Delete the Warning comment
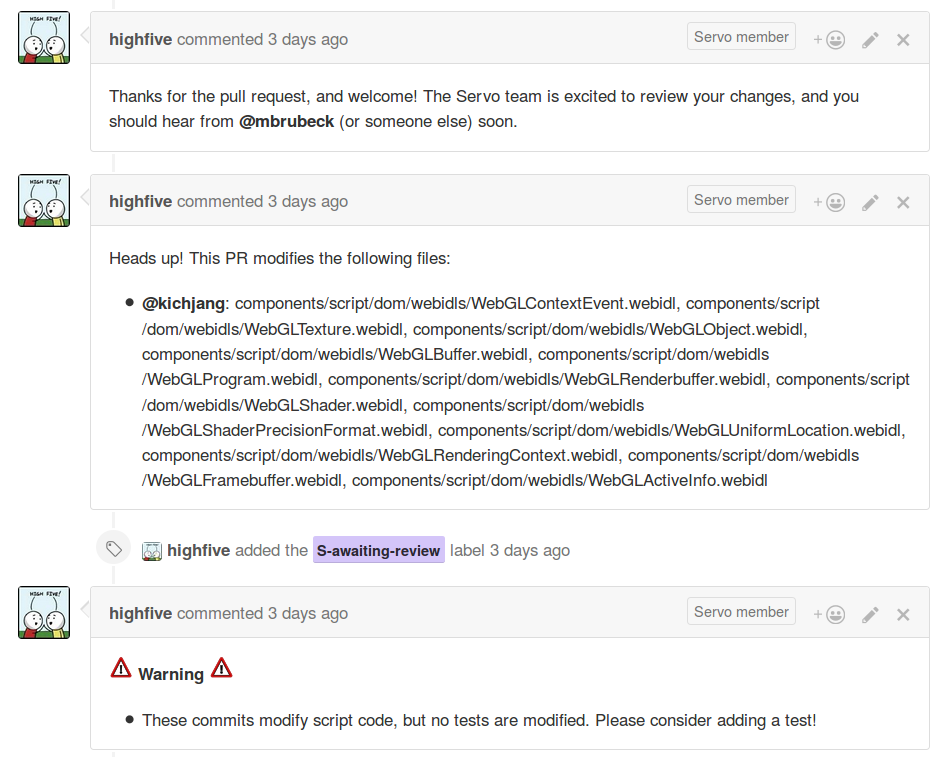The image size is (947, 757). (x=903, y=614)
